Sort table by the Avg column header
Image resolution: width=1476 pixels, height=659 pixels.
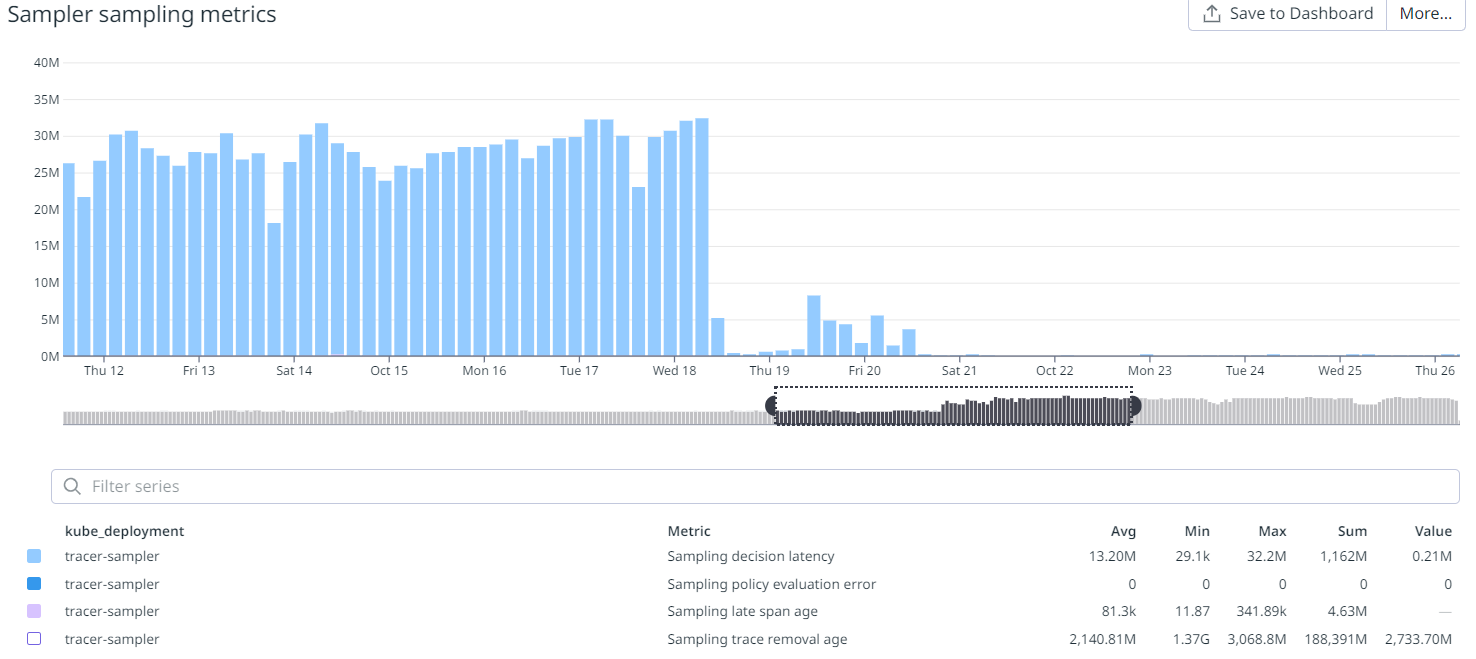pos(1123,531)
